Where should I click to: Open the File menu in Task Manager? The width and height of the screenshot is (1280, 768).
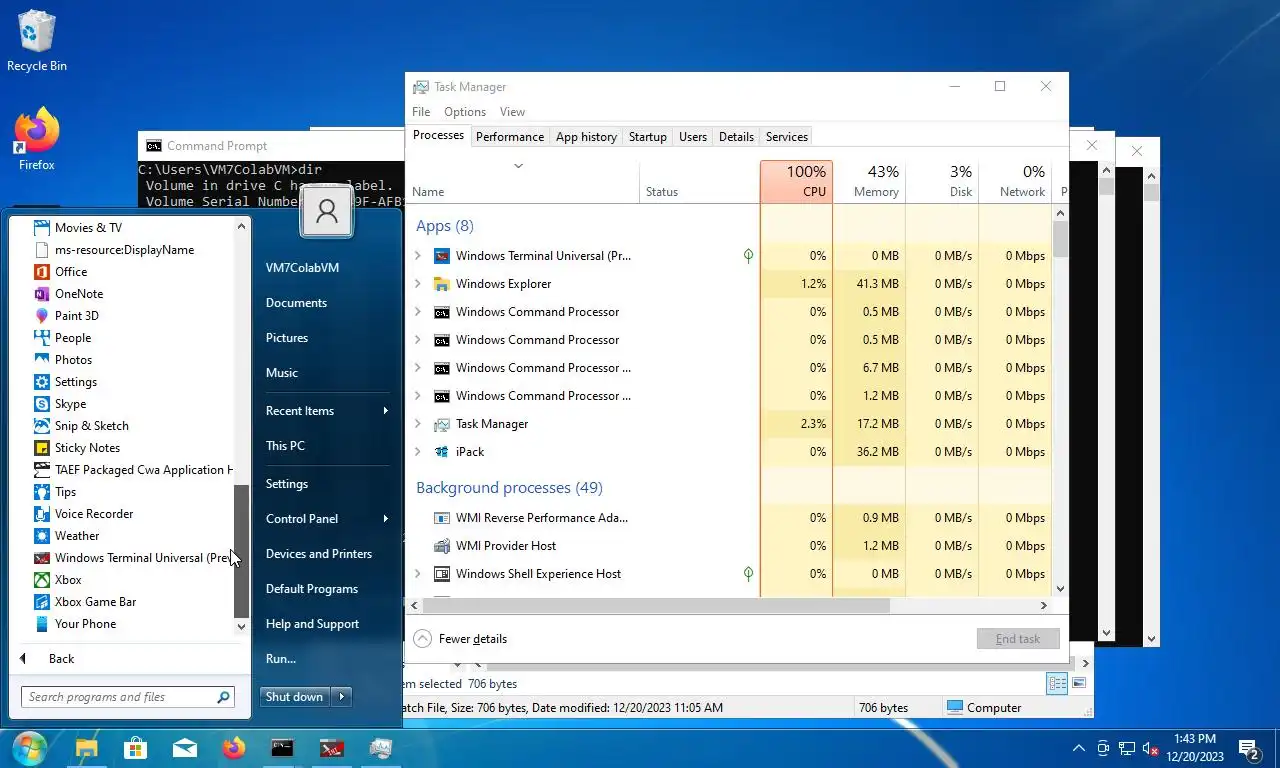click(421, 112)
